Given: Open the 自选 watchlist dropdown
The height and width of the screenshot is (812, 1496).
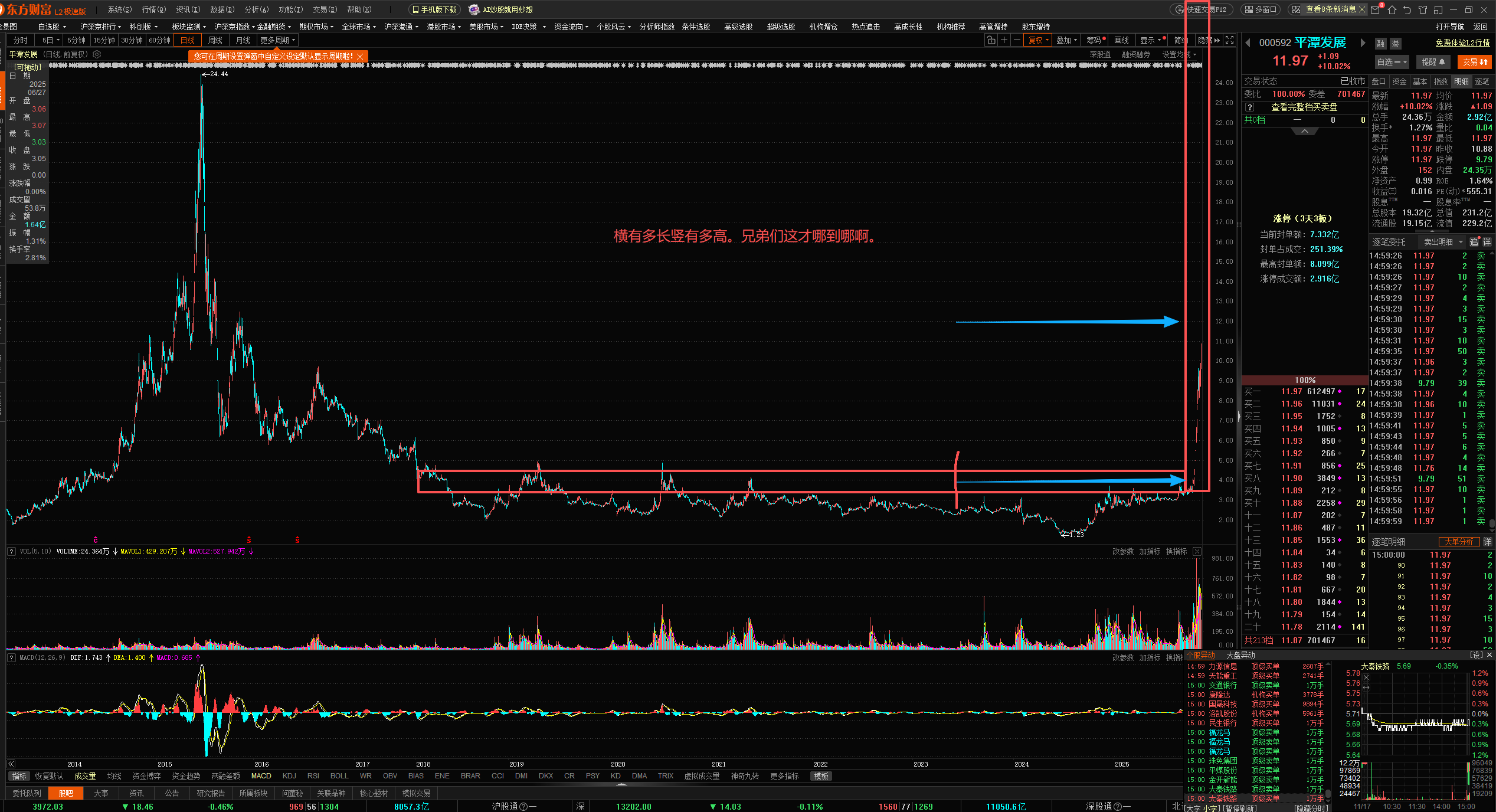Looking at the screenshot, I should 1392,62.
